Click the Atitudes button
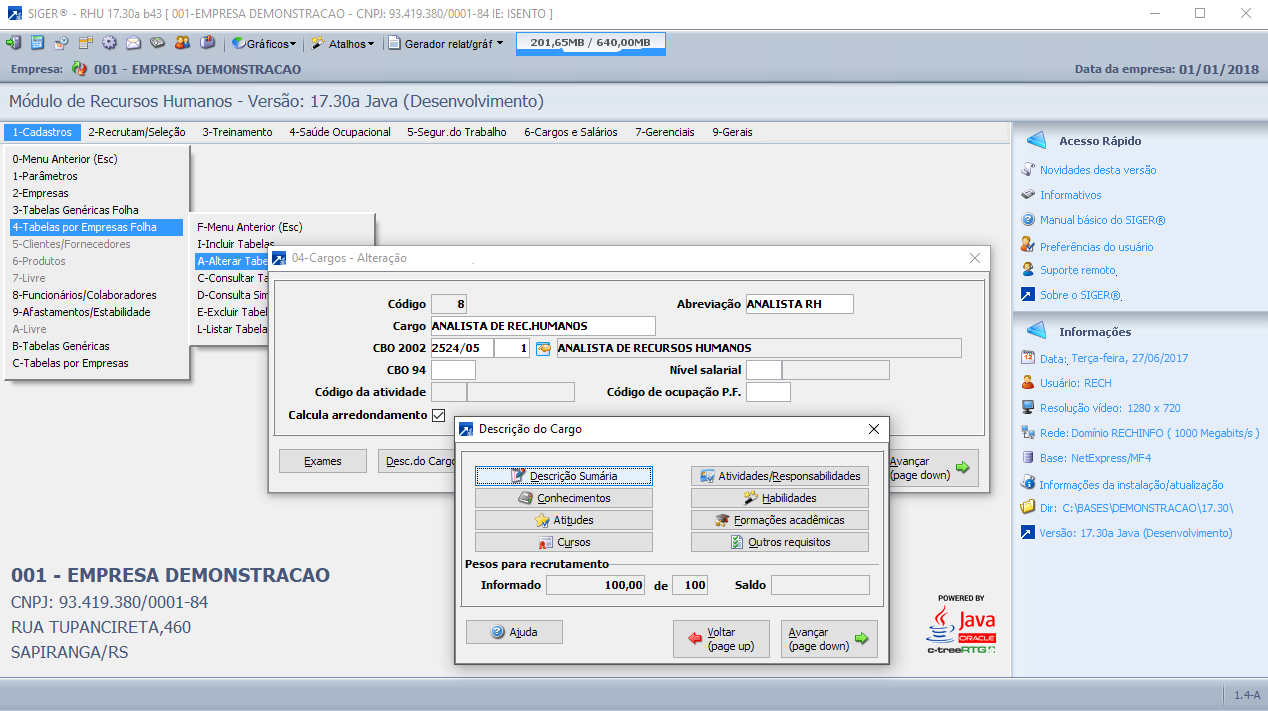The image size is (1268, 711). (x=564, y=520)
